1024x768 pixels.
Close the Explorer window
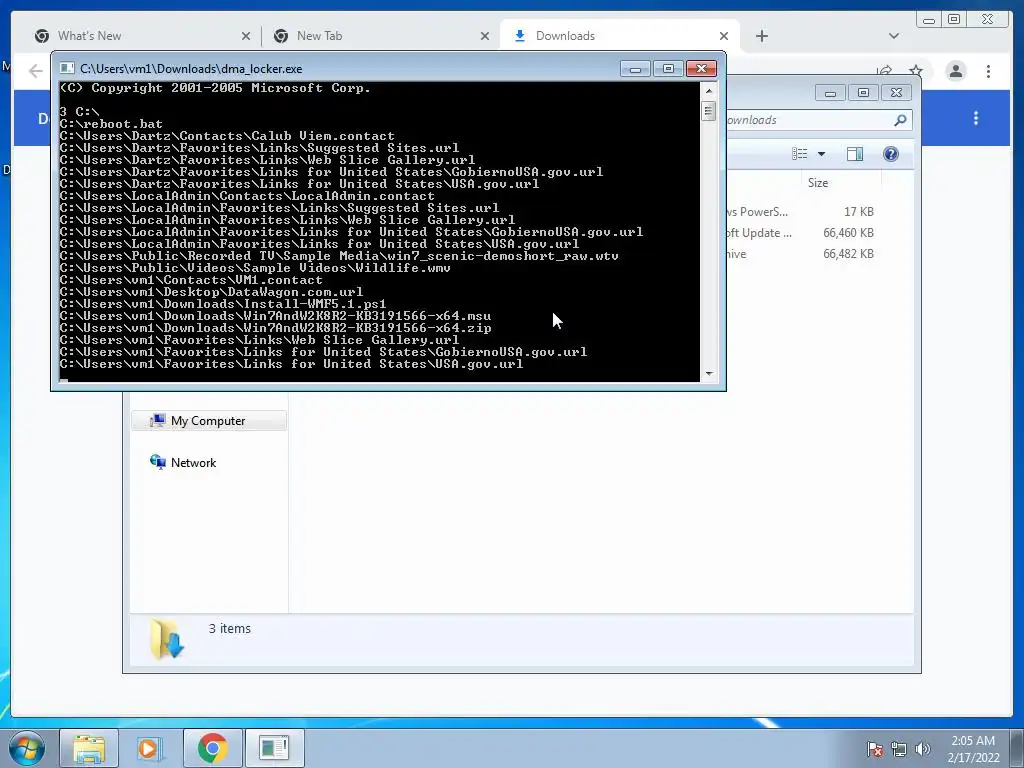(896, 93)
